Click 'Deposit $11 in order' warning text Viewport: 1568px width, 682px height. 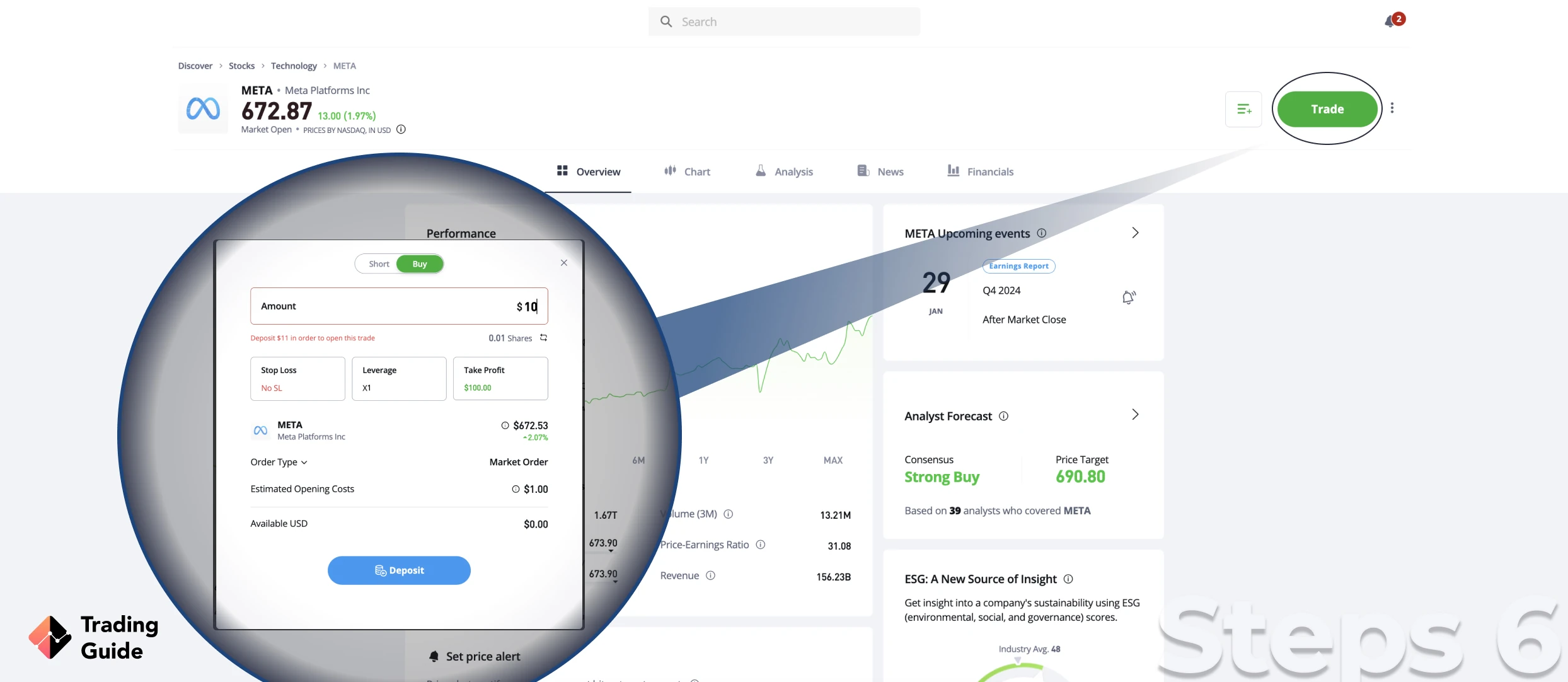(x=313, y=338)
